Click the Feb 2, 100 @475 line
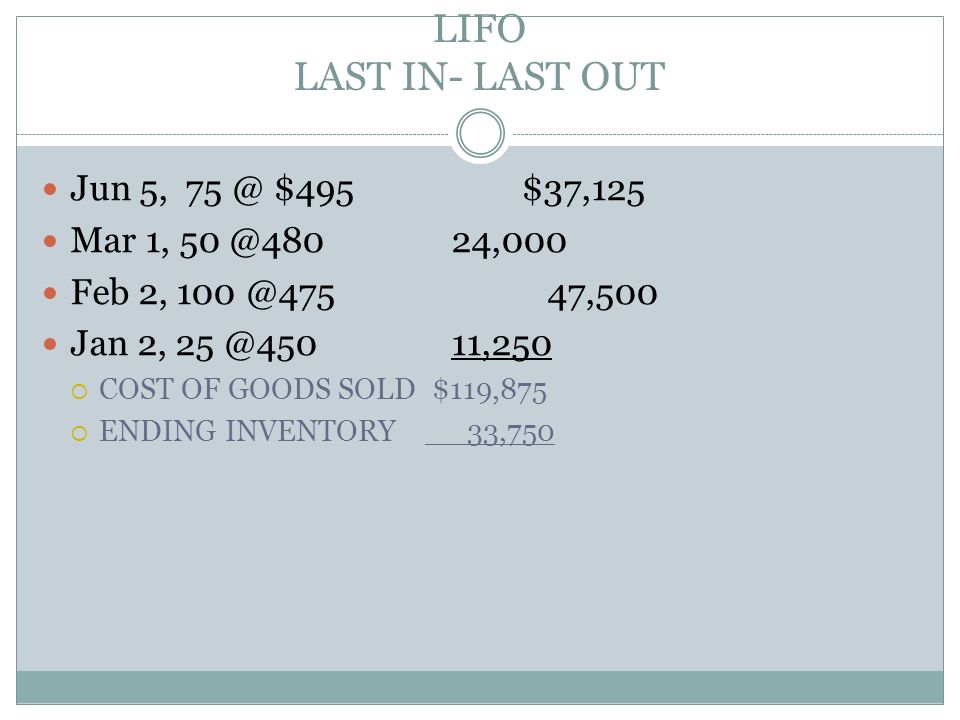 [203, 294]
